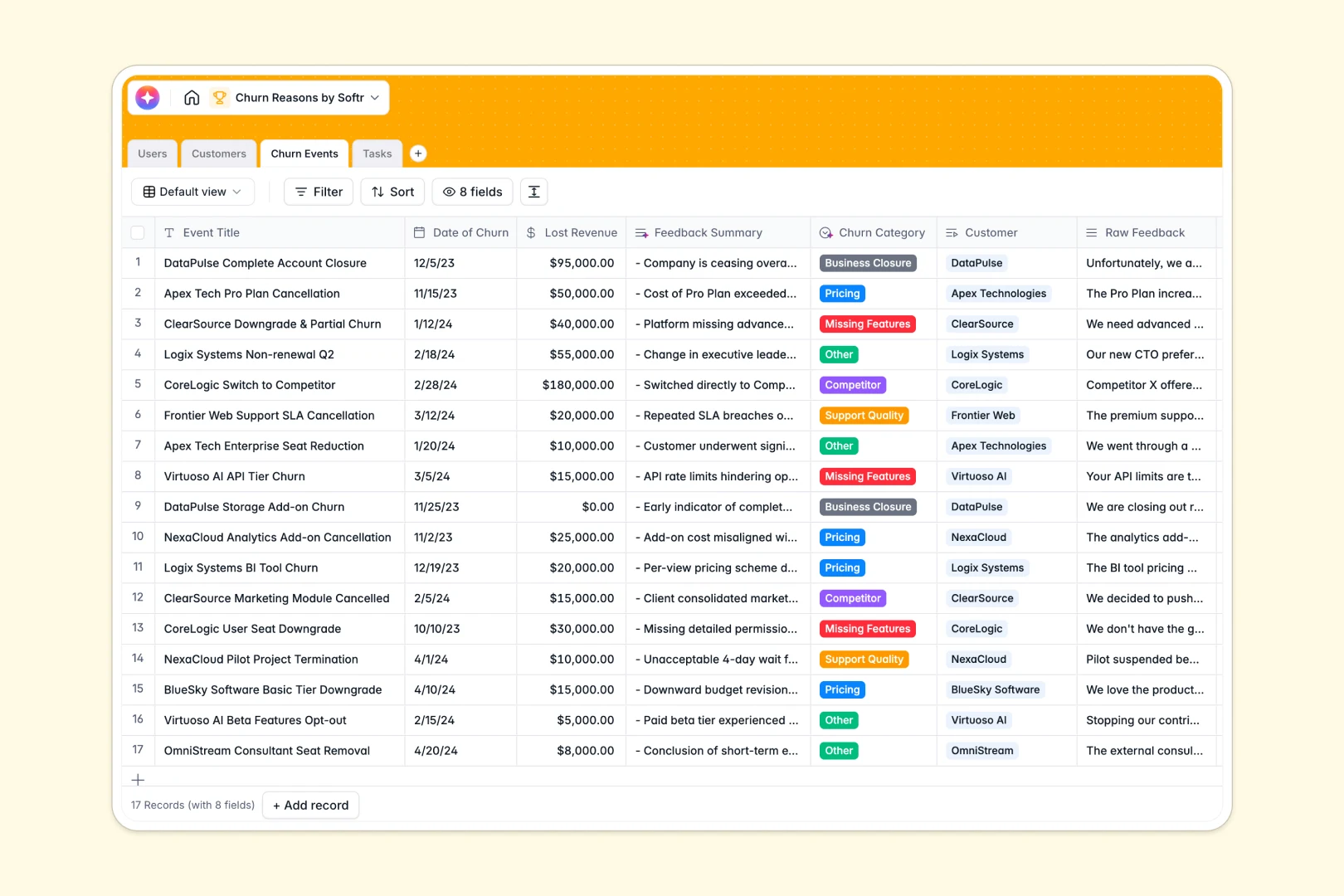This screenshot has width=1344, height=896.
Task: Select row number 1
Action: click(x=138, y=263)
